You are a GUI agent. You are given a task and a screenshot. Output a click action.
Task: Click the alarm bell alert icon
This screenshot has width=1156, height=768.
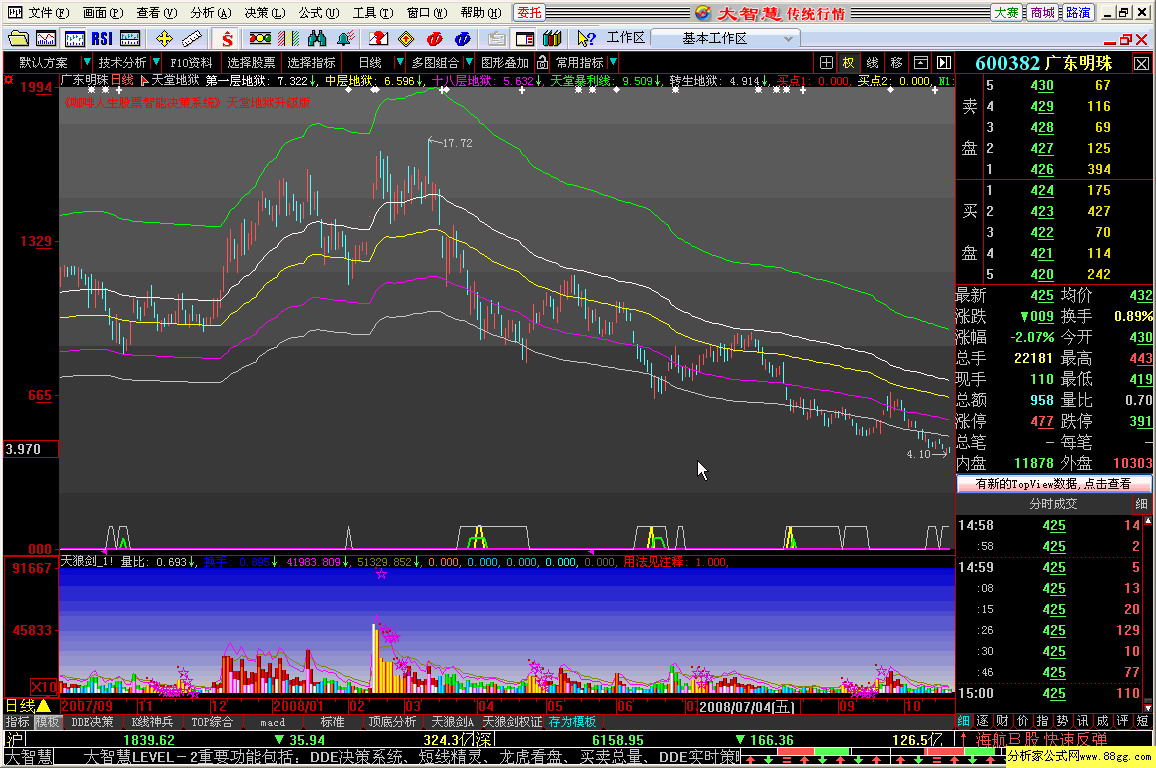pyautogui.click(x=345, y=38)
